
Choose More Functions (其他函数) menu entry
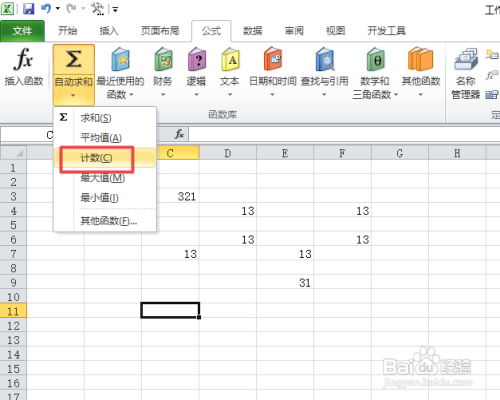click(x=105, y=221)
